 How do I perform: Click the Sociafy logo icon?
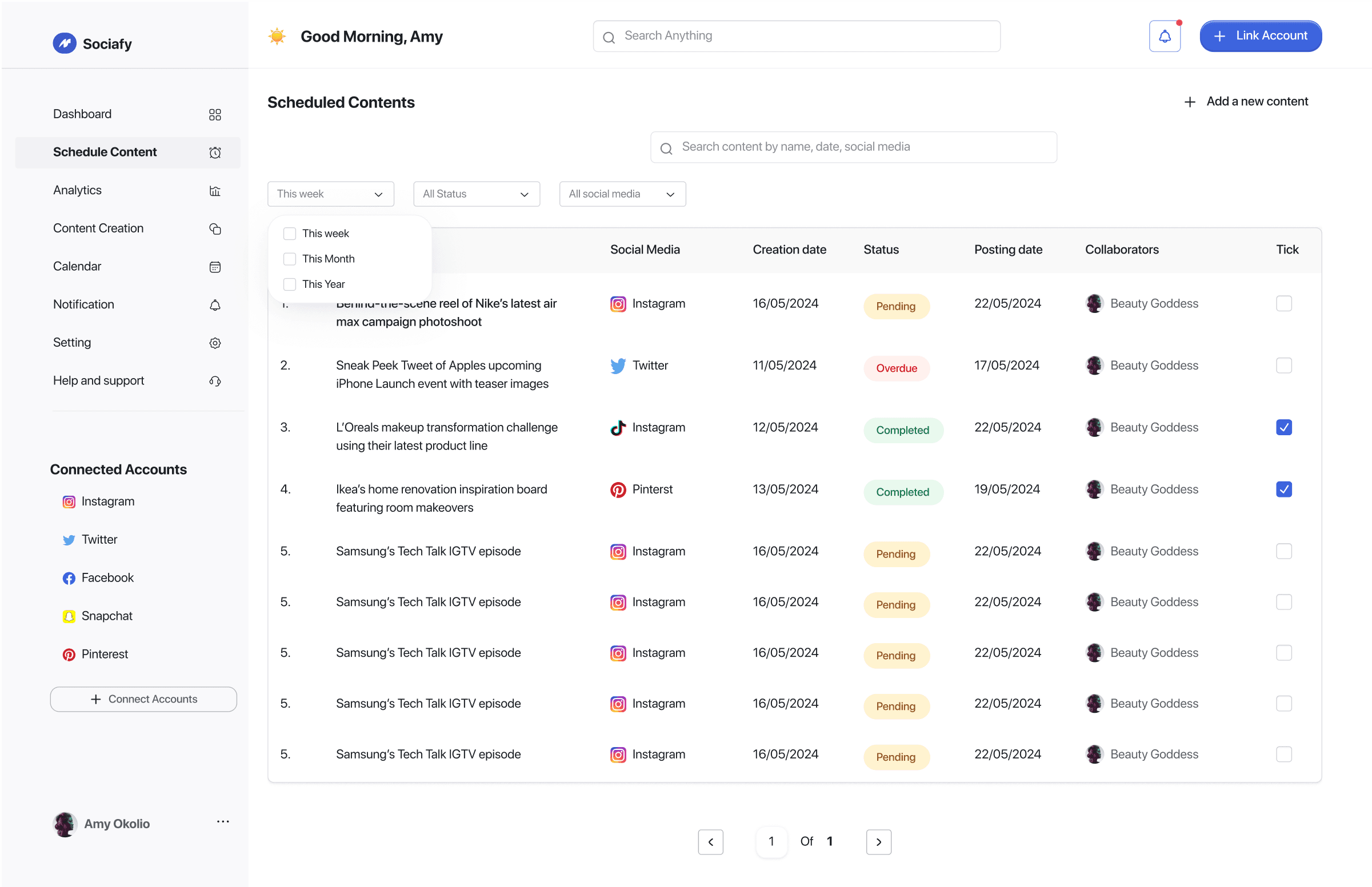[65, 43]
